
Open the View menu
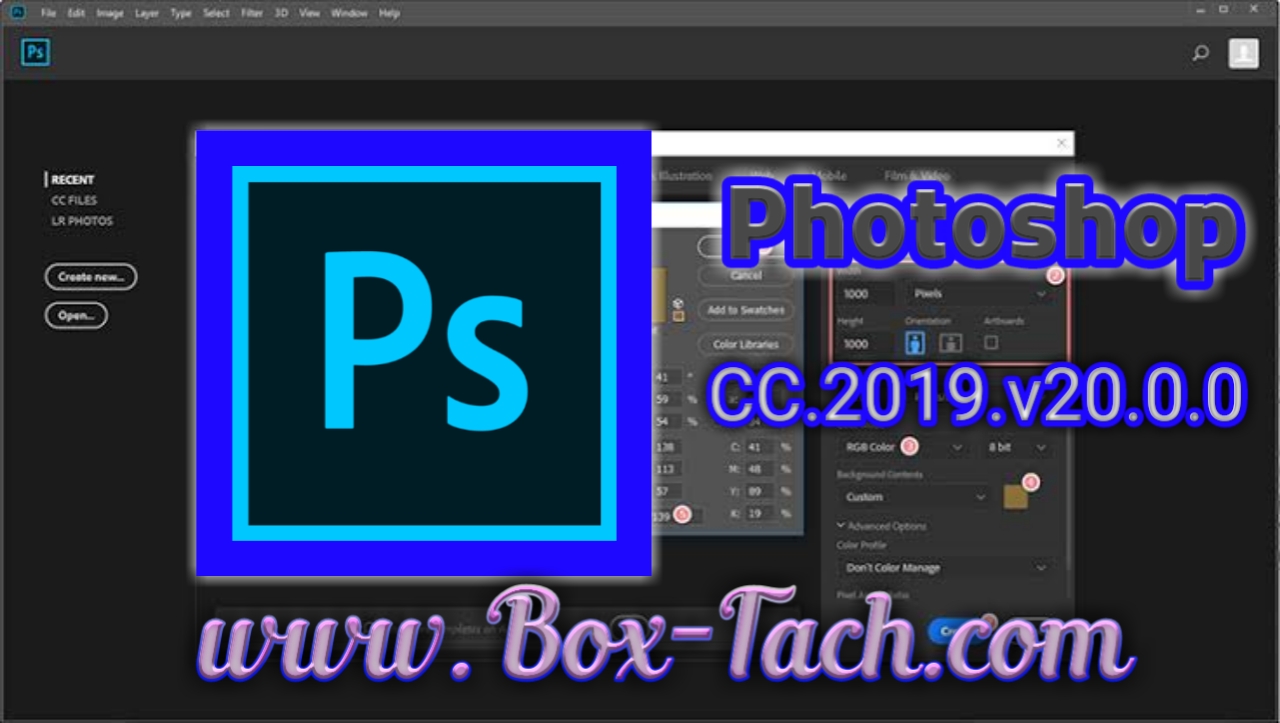(310, 13)
